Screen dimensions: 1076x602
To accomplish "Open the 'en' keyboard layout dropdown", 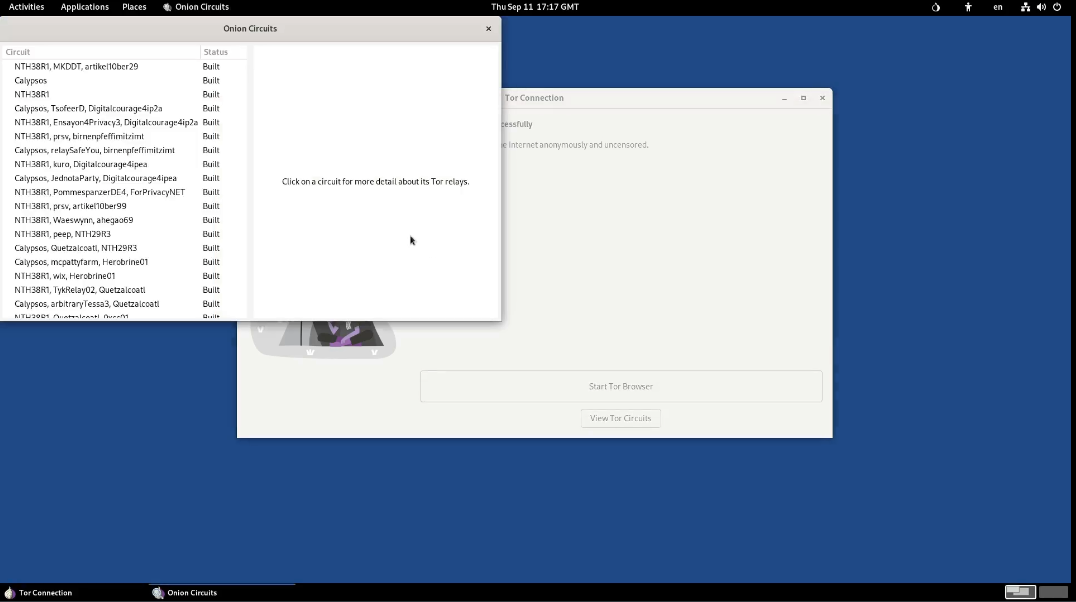I will (x=997, y=7).
